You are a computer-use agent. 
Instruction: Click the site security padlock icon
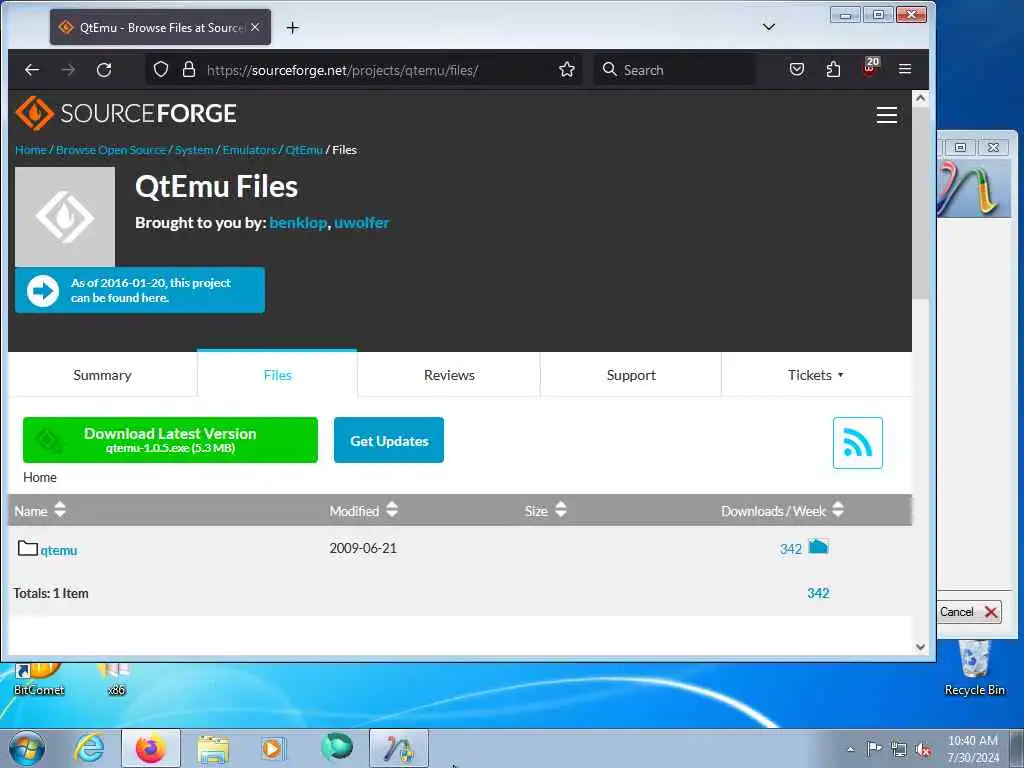(189, 69)
